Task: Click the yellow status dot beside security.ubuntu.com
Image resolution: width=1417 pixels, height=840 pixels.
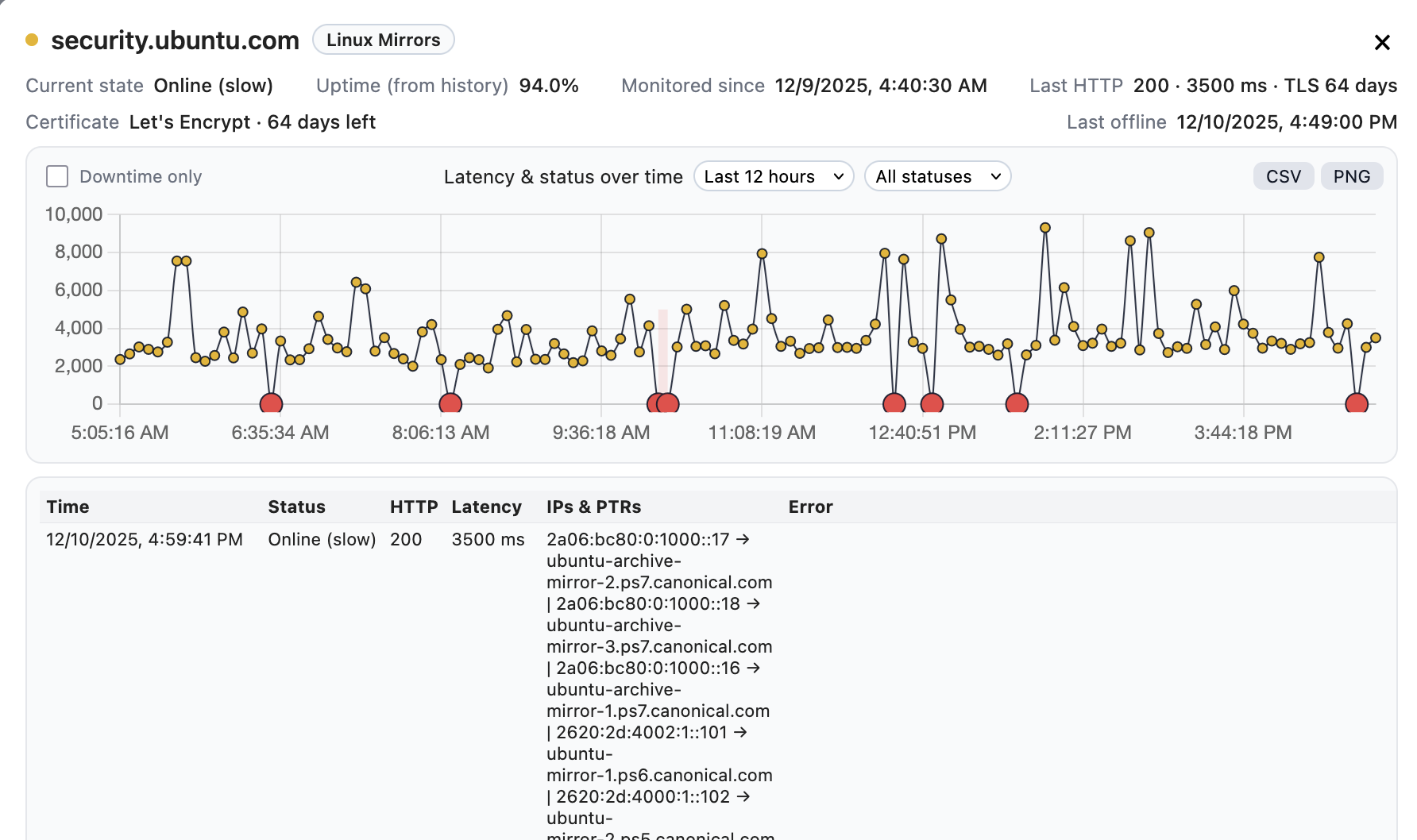Action: coord(32,40)
